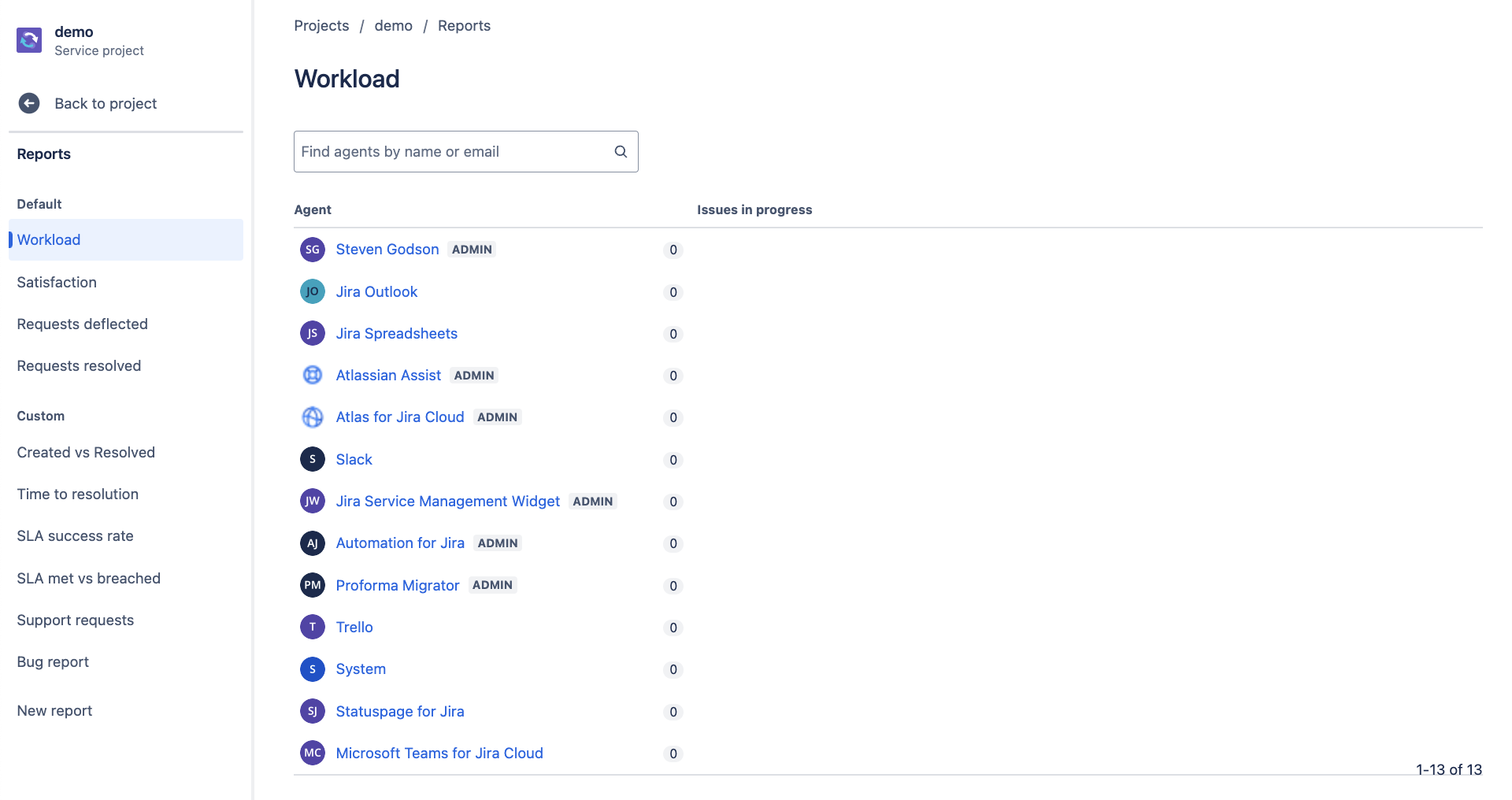Viewport: 1512px width, 800px height.
Task: Open Microsoft Teams for Jira Cloud link
Action: pyautogui.click(x=439, y=753)
